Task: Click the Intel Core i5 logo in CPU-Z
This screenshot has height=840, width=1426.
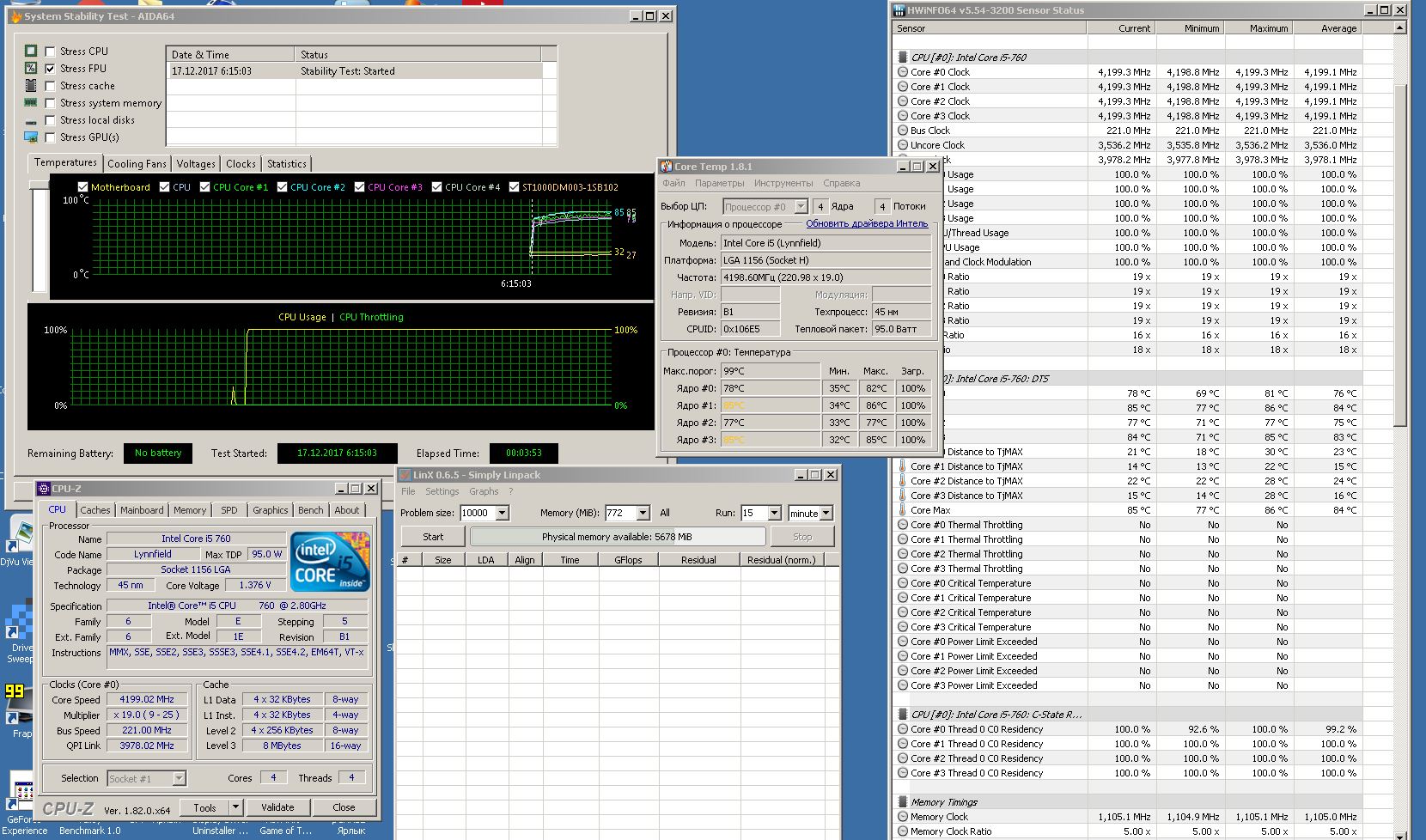Action: tap(330, 562)
